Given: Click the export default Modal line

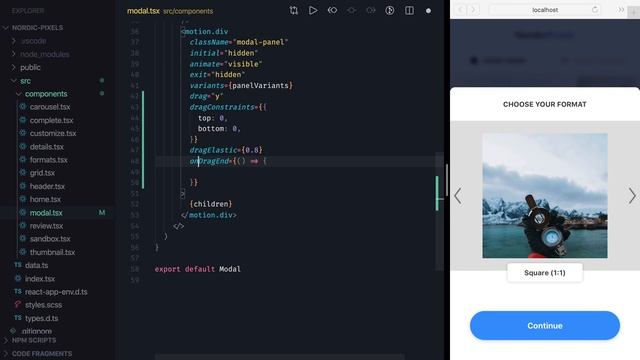Looking at the screenshot, I should click(x=198, y=269).
